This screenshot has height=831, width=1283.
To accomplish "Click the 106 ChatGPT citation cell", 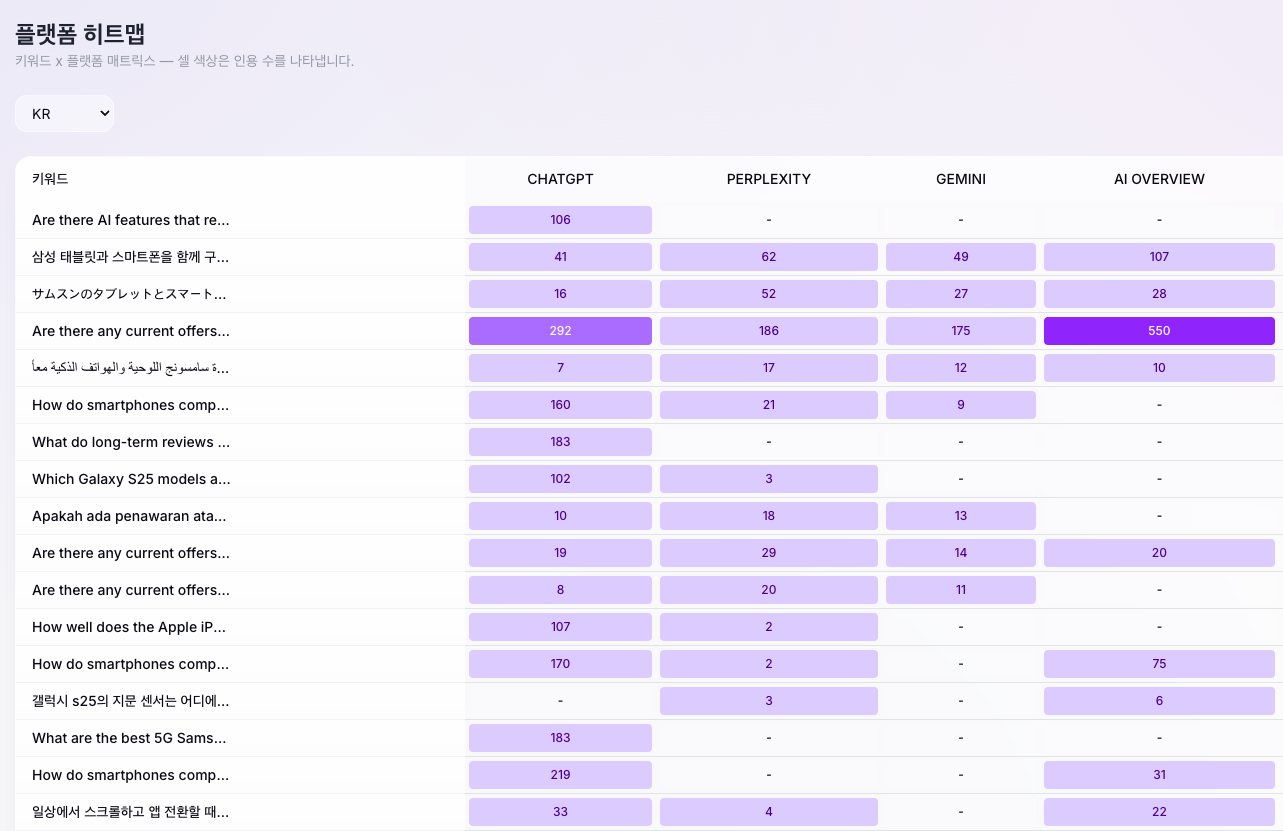I will pos(560,220).
